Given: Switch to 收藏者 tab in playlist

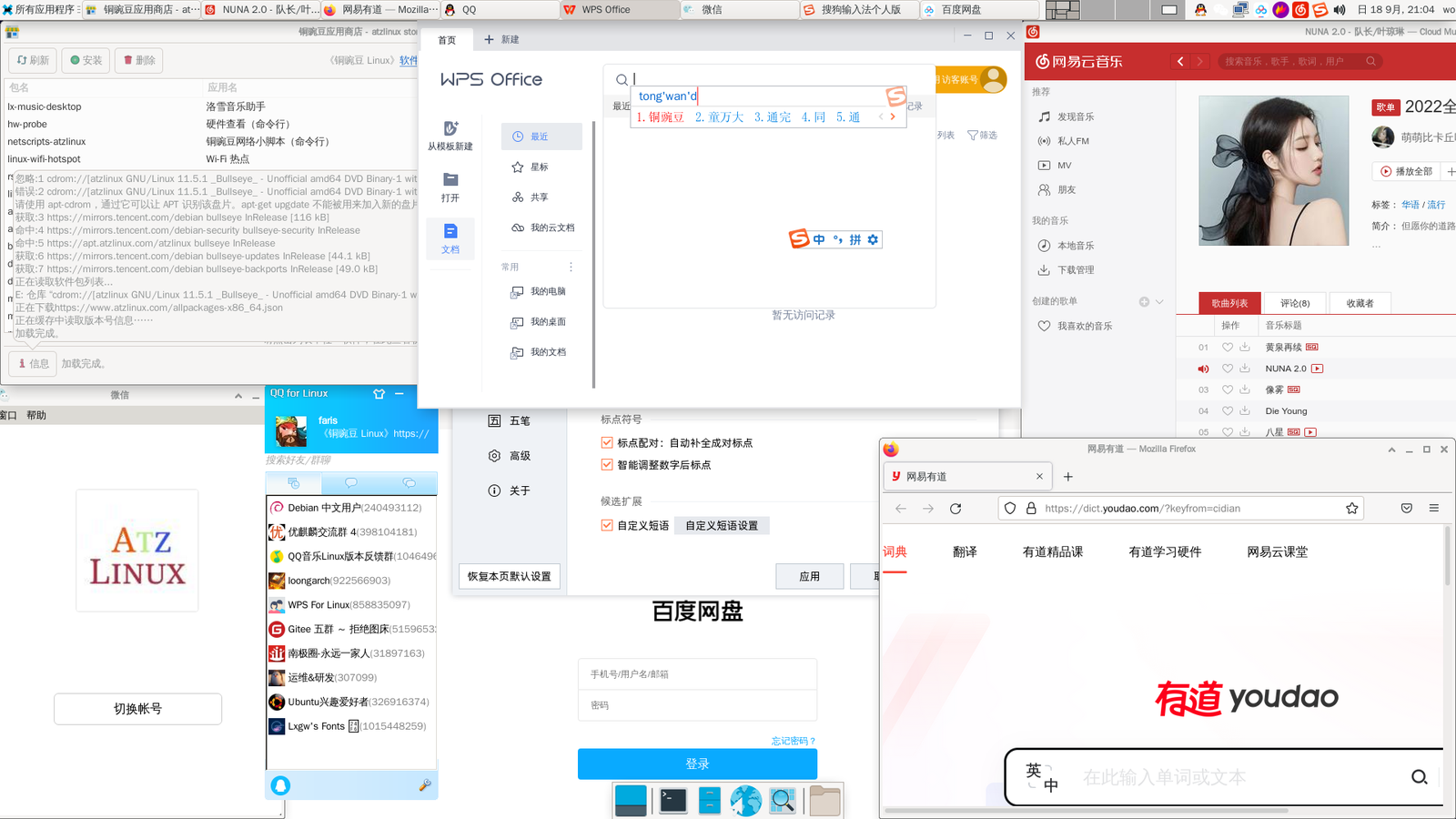Looking at the screenshot, I should point(1360,303).
